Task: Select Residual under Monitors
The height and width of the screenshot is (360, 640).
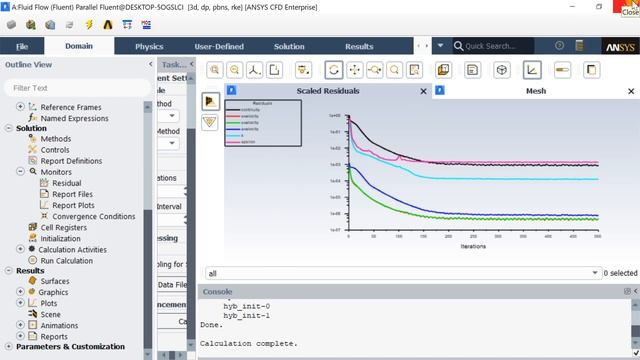Action: click(x=67, y=183)
